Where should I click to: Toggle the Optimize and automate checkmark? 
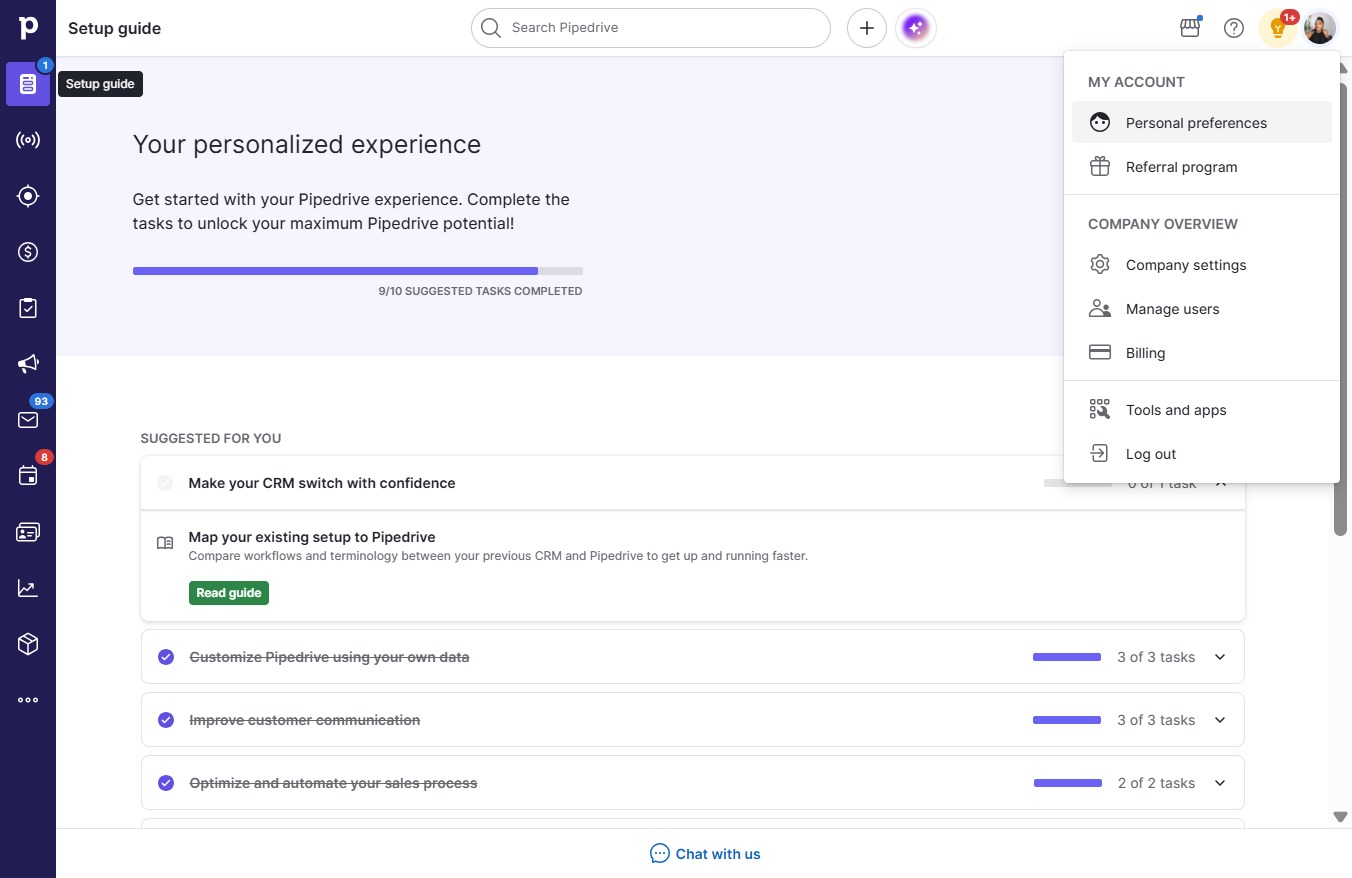(x=166, y=783)
